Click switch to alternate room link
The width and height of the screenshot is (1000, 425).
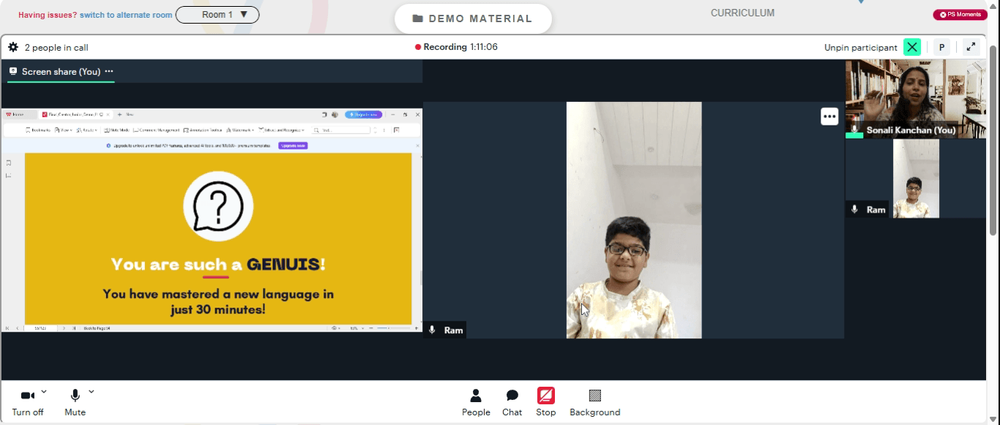pyautogui.click(x=126, y=15)
